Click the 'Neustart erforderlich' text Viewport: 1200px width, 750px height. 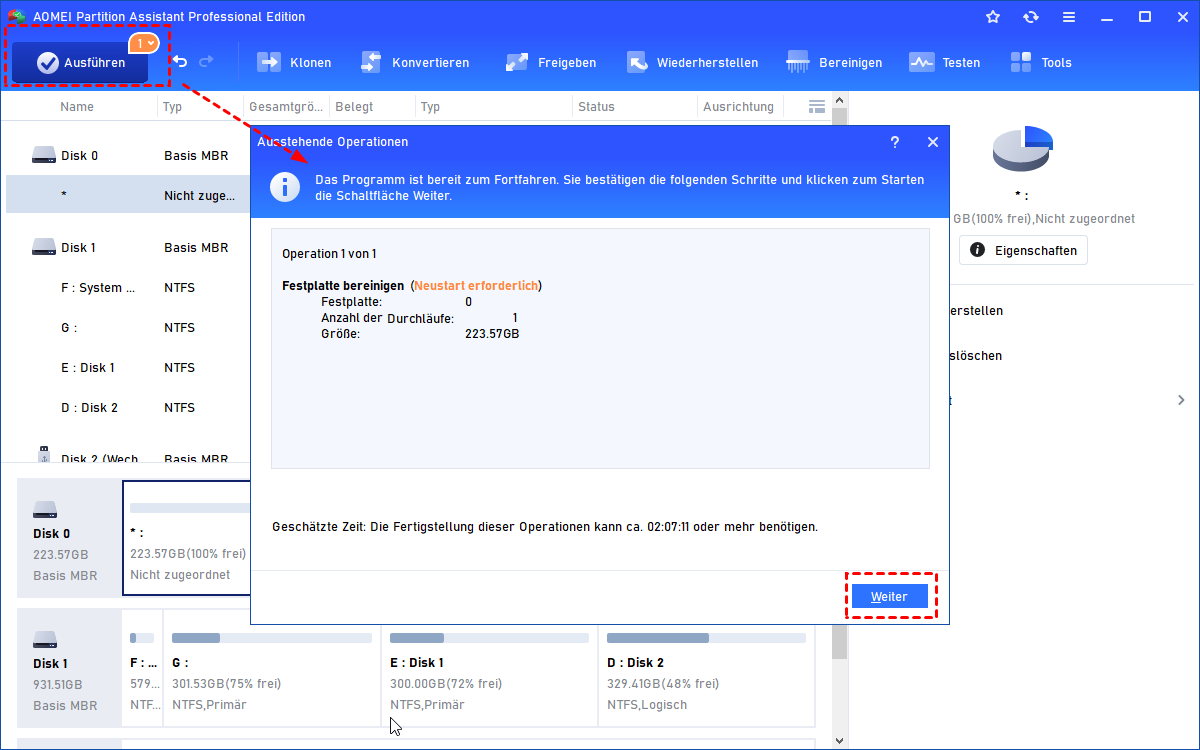click(x=476, y=286)
